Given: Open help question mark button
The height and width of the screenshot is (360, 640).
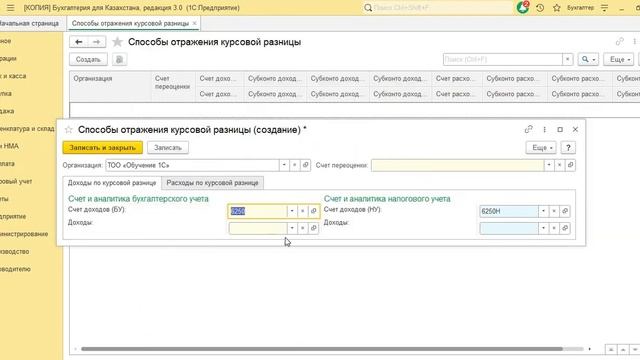Looking at the screenshot, I should click(568, 148).
